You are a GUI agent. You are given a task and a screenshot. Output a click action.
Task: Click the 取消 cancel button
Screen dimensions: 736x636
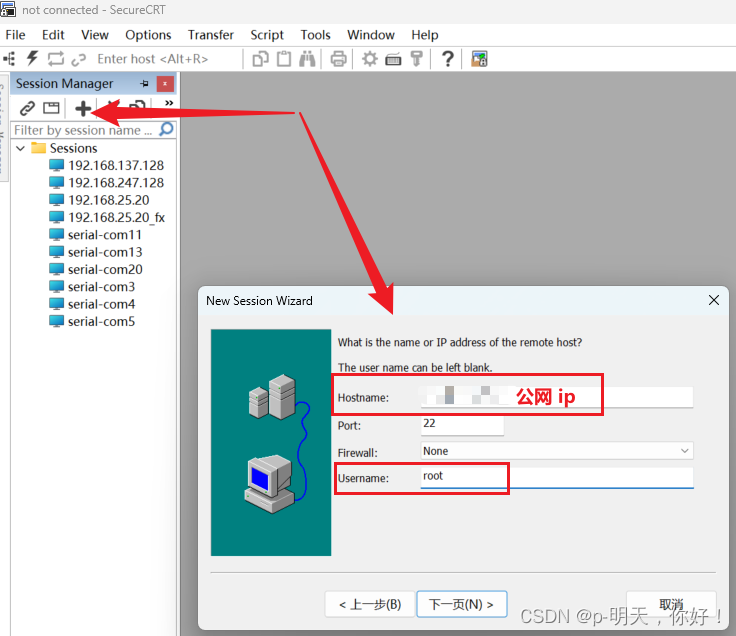coord(671,604)
